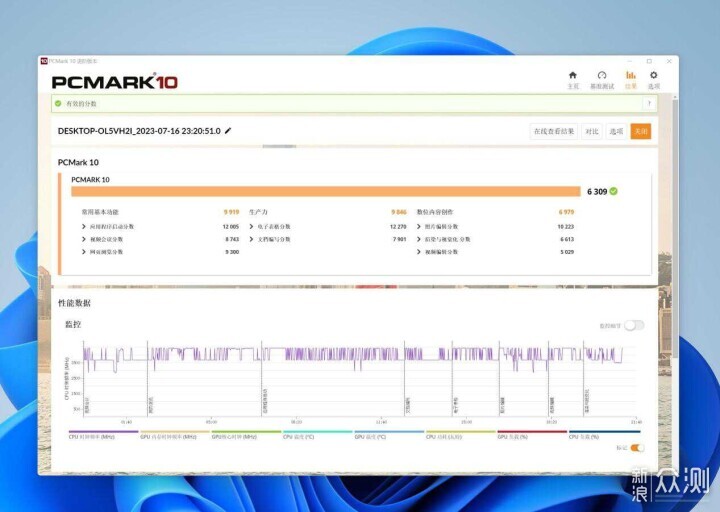This screenshot has height=512, width=720.
Task: Expand the row scoring 5 029
Action: pos(419,252)
